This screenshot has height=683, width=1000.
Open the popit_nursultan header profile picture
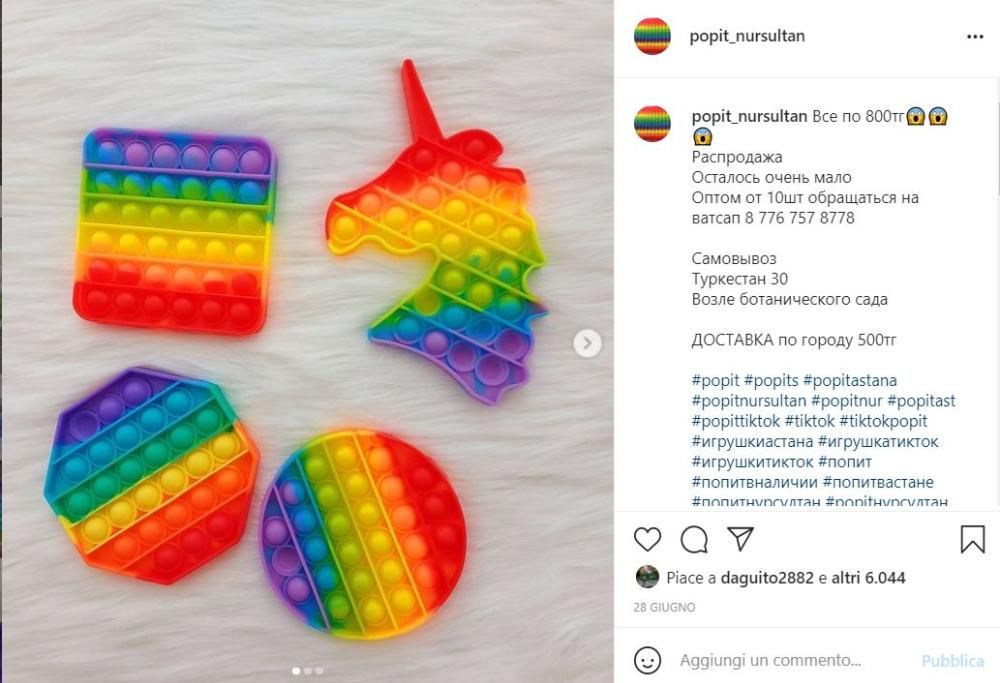point(652,36)
